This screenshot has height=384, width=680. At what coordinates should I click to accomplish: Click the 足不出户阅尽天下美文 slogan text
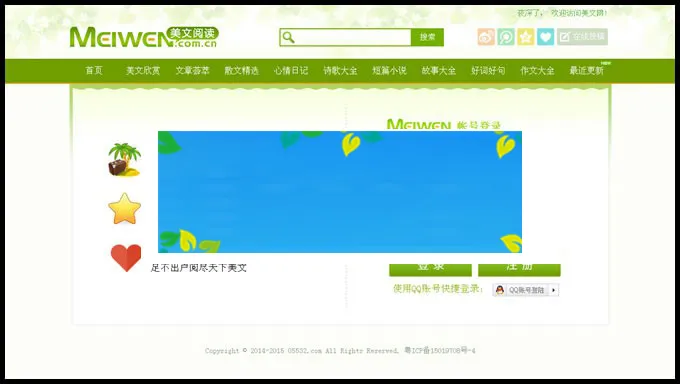tap(199, 268)
